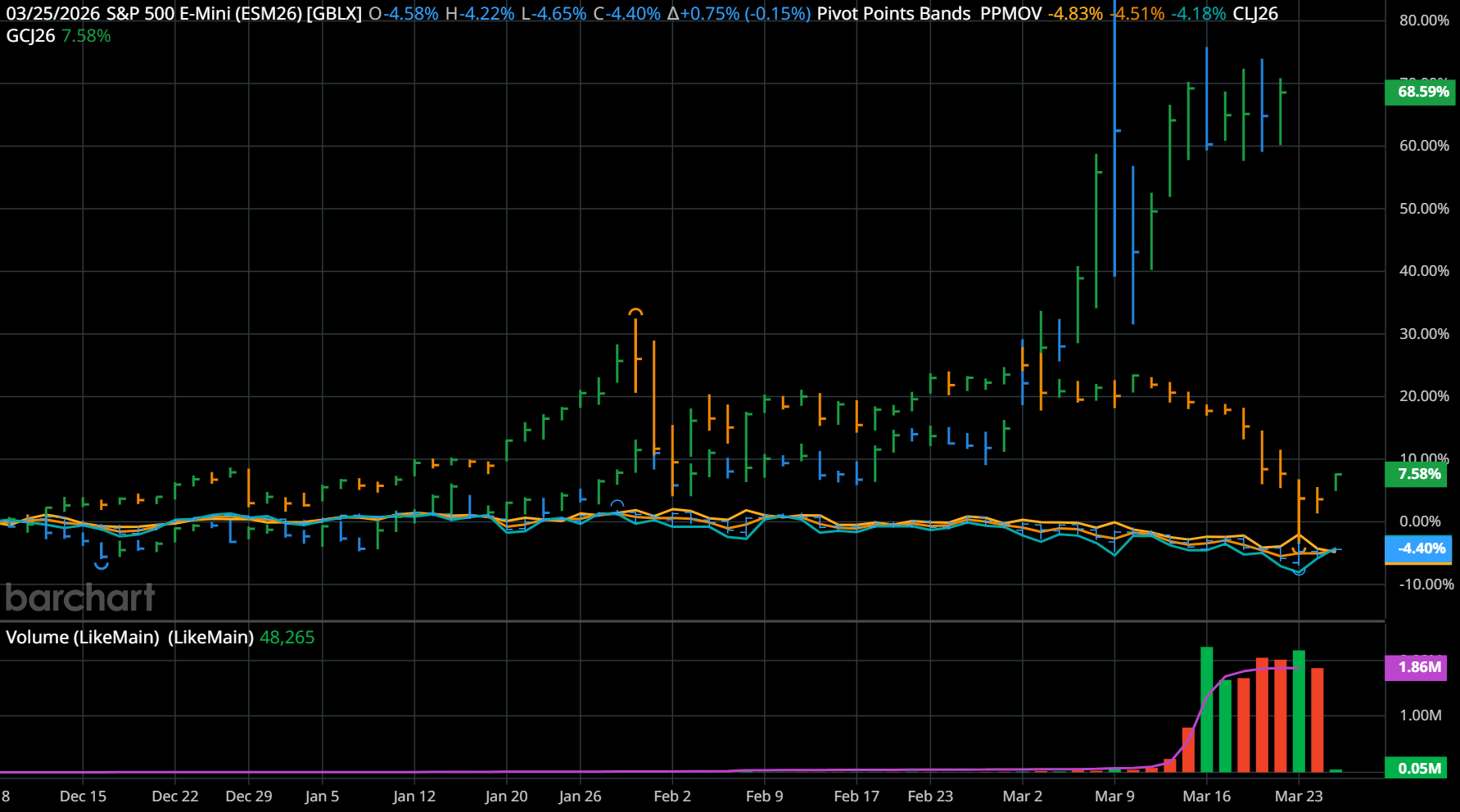Click the Jan 26 date on time axis
This screenshot has width=1460, height=812.
580,796
